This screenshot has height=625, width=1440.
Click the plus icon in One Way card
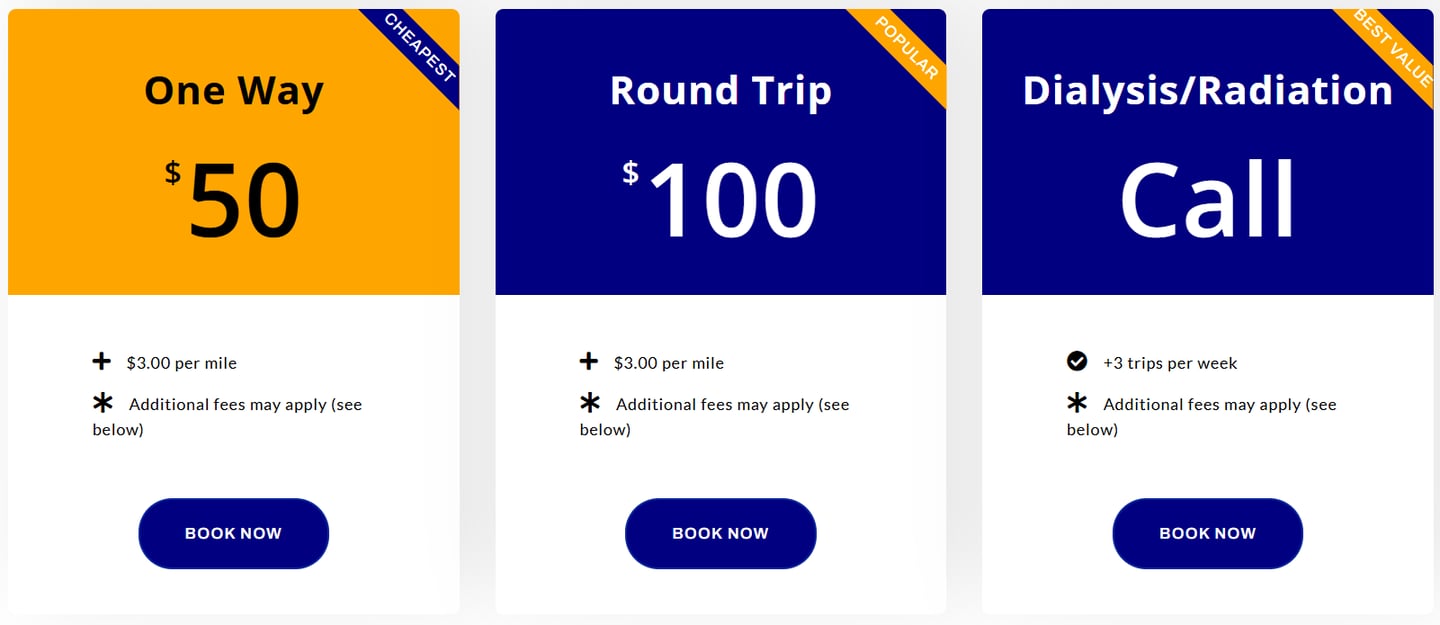(102, 361)
